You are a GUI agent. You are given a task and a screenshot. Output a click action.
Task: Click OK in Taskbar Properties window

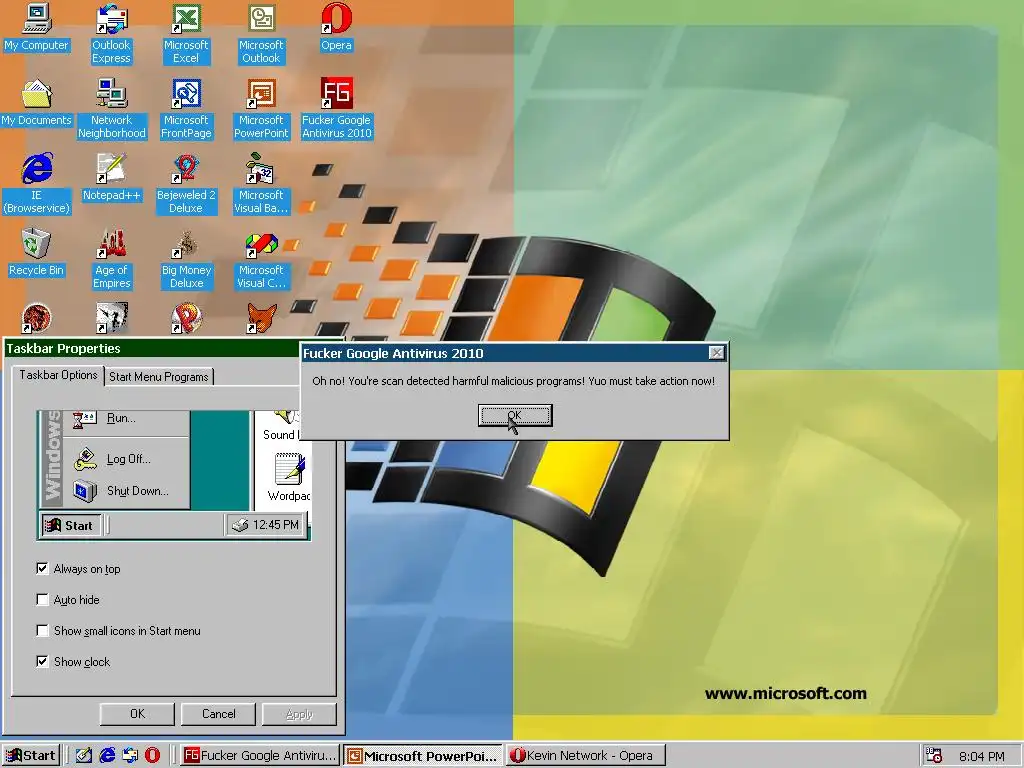[x=137, y=714]
